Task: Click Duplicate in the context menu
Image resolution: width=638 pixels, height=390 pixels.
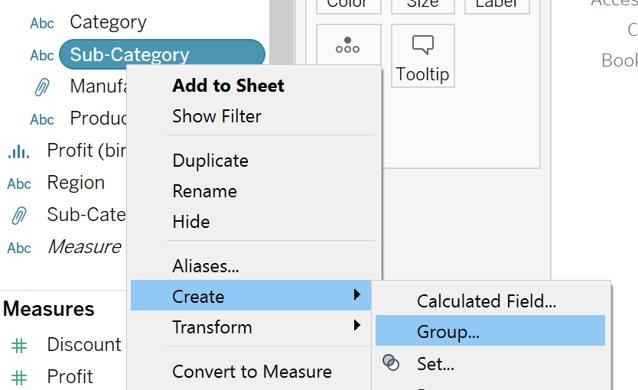Action: pos(210,161)
